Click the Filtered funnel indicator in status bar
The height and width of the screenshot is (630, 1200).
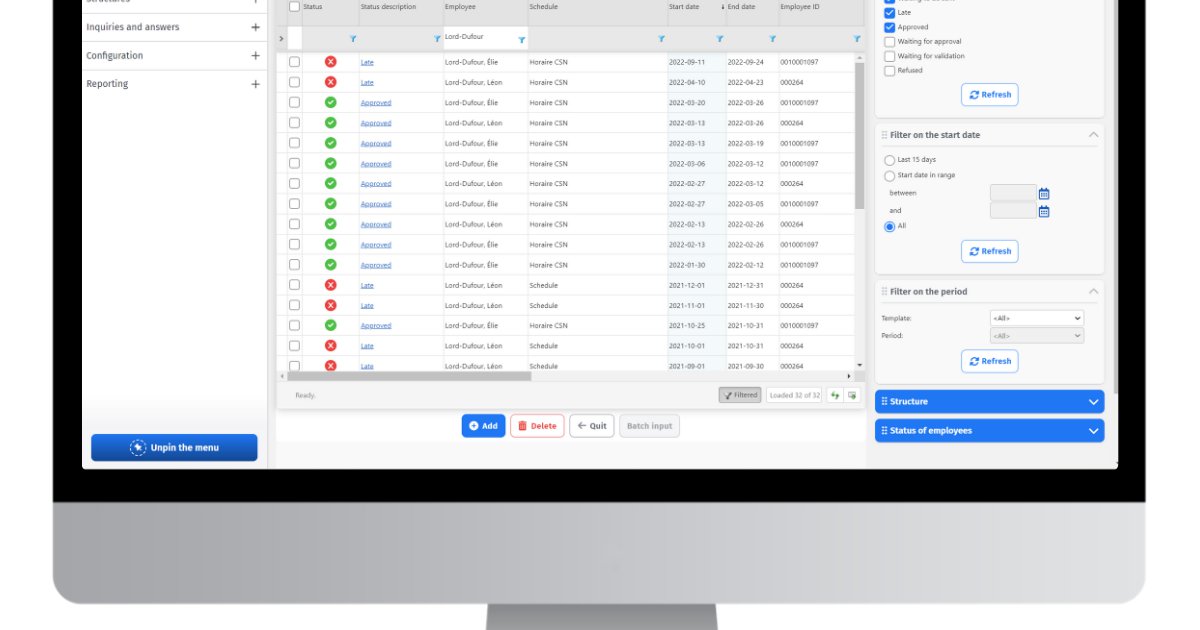coord(740,395)
